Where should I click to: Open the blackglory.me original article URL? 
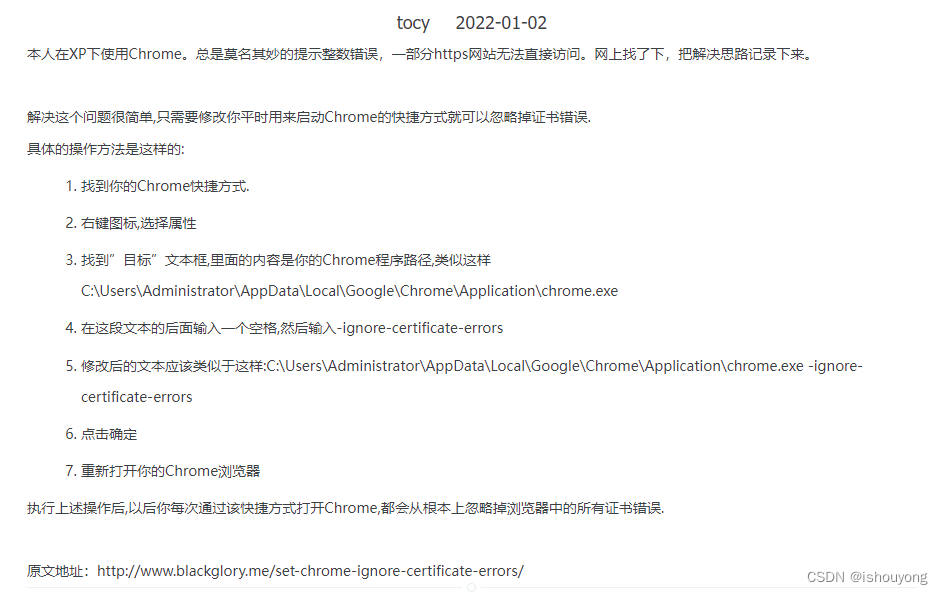[310, 571]
